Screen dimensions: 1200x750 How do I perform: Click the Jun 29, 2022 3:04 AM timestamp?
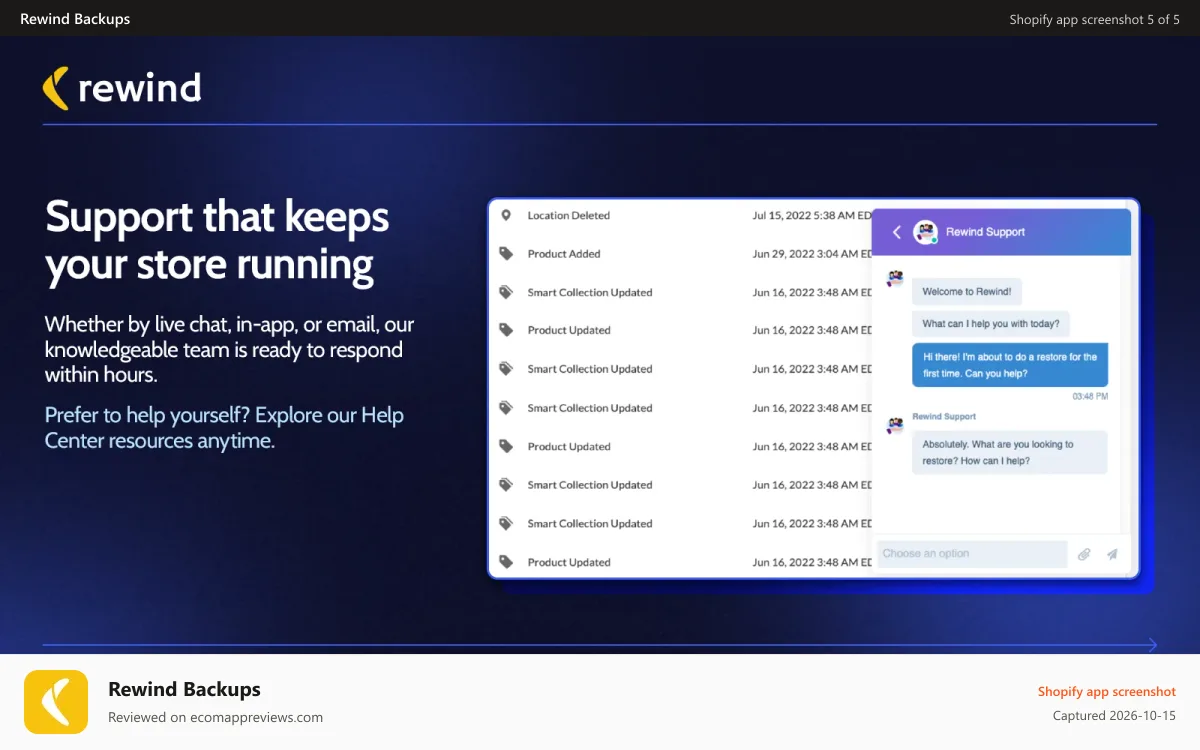(x=814, y=254)
